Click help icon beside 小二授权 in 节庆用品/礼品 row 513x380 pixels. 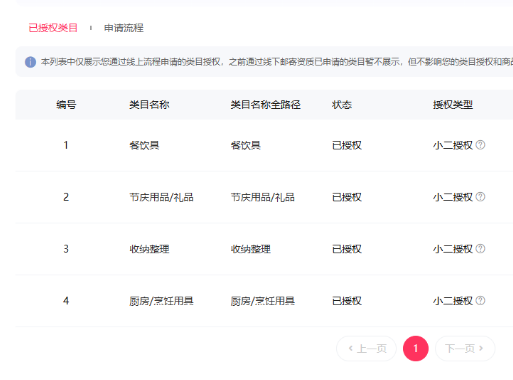point(480,197)
